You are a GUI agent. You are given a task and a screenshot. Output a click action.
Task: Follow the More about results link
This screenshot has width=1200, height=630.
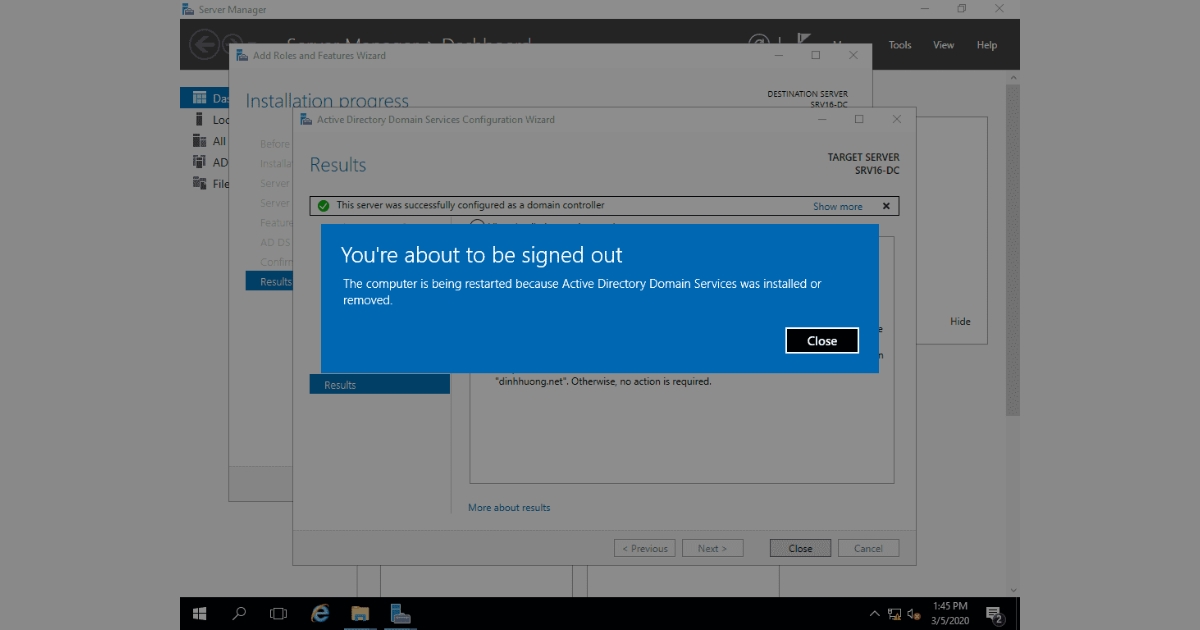(x=509, y=507)
